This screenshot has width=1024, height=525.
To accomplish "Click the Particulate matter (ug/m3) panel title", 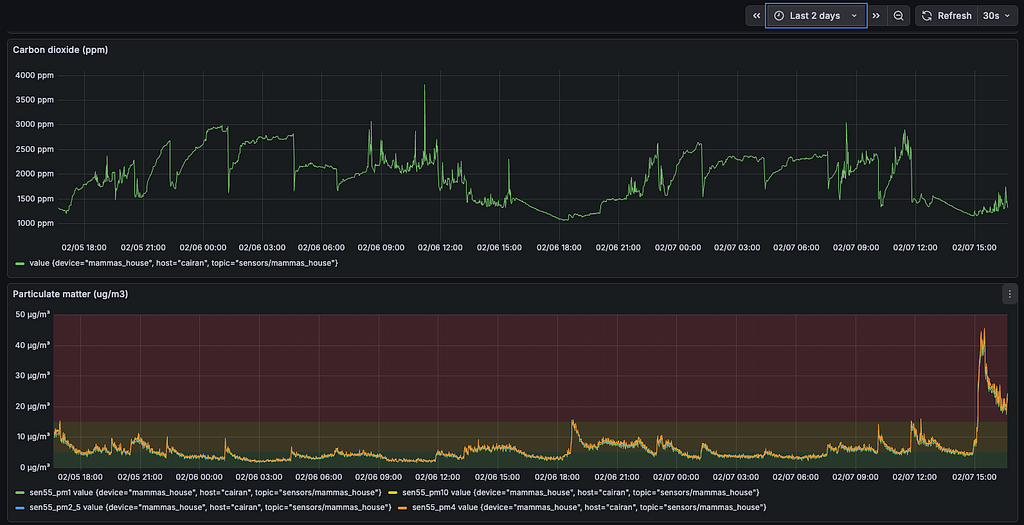I will click(x=71, y=294).
